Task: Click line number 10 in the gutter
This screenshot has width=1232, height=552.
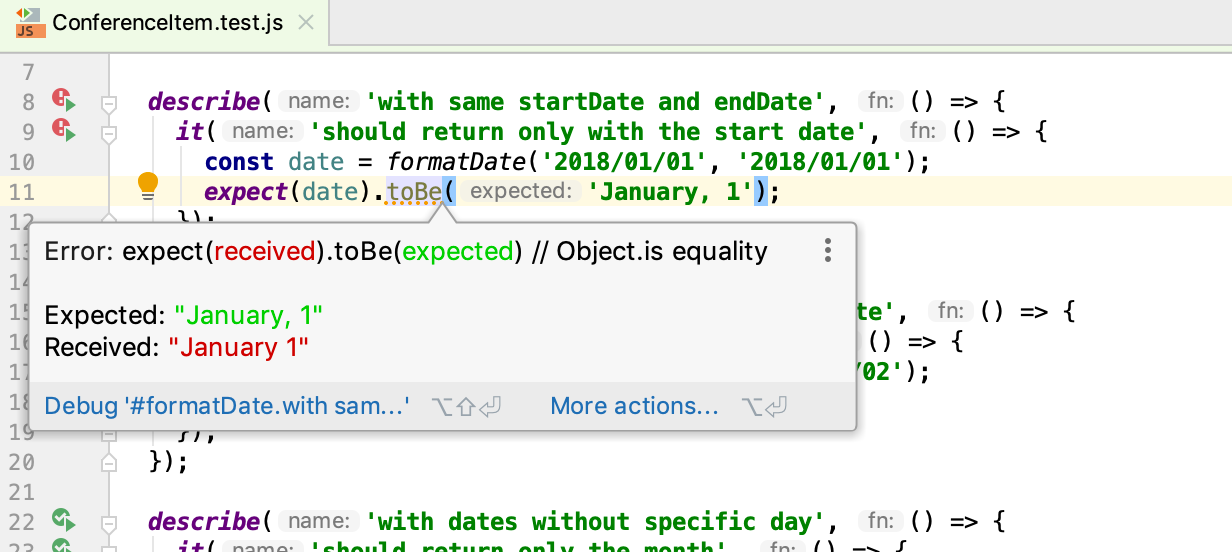Action: coord(20,162)
